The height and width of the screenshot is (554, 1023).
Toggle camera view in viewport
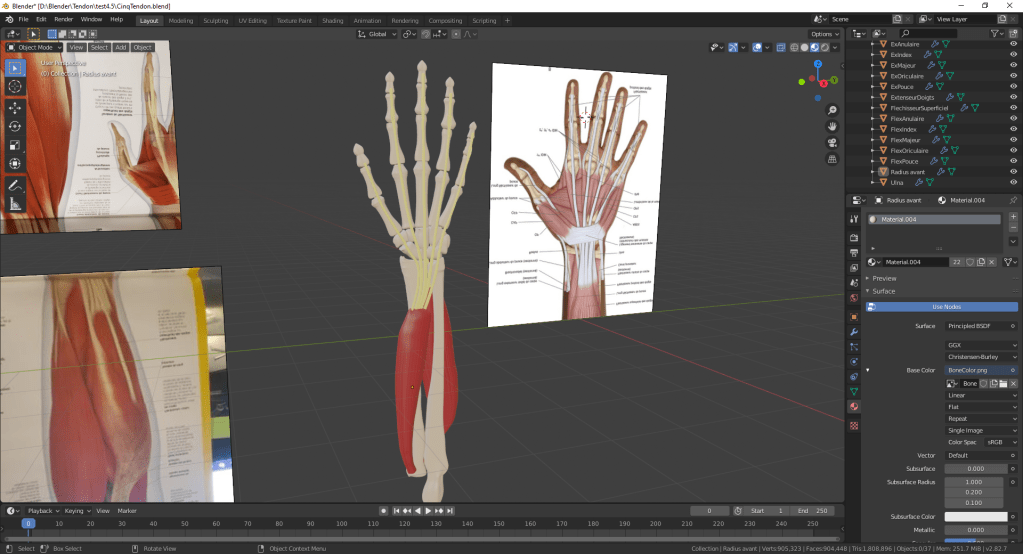tap(832, 143)
